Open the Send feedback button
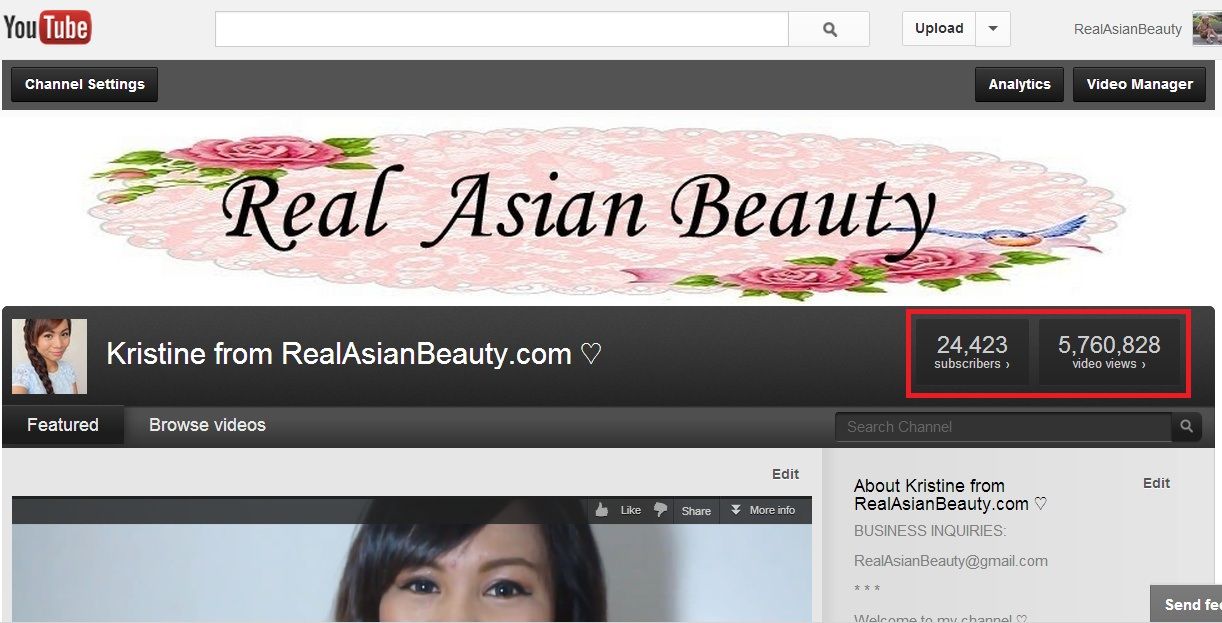 click(x=1186, y=604)
